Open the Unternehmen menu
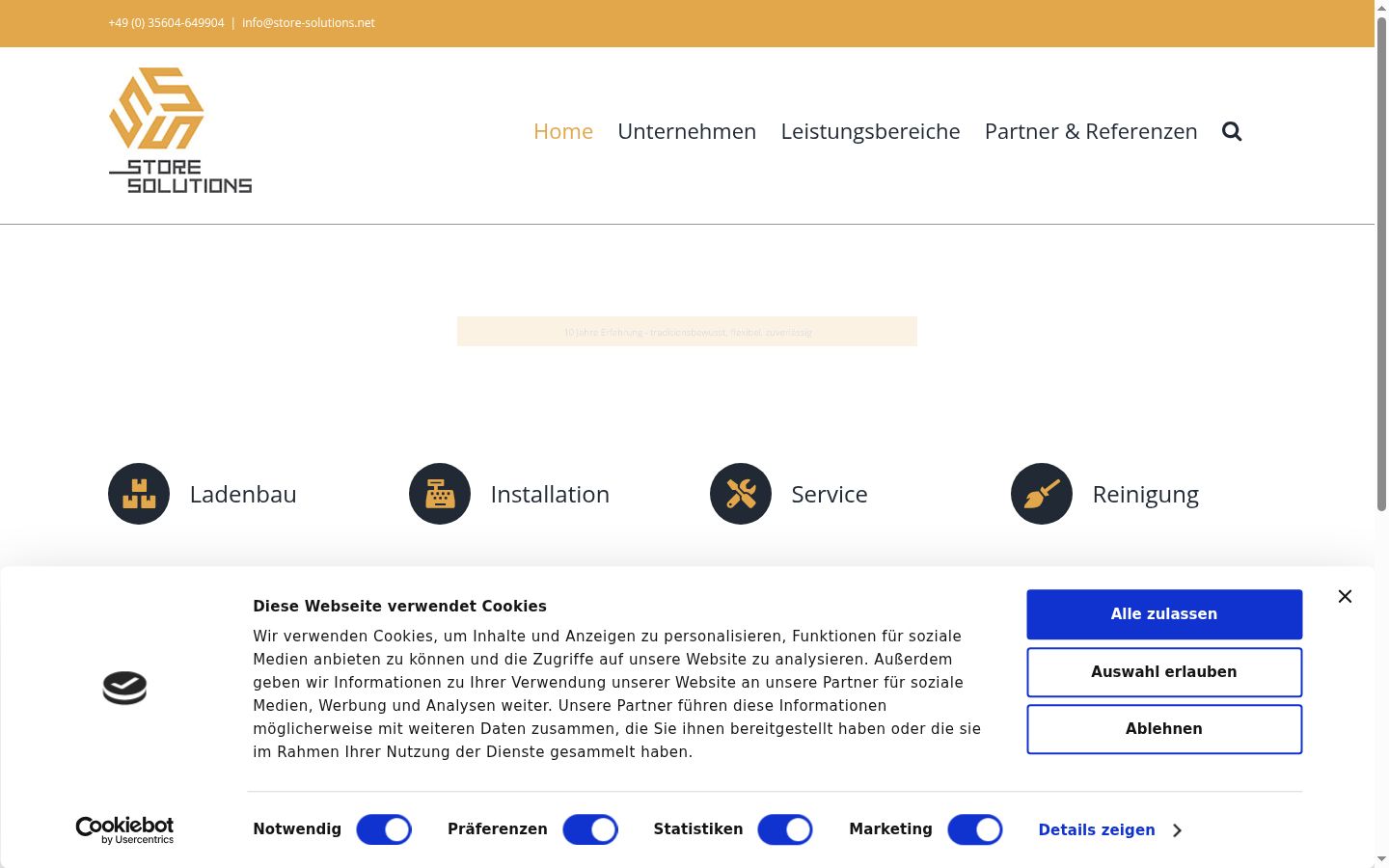The image size is (1389, 868). point(687,131)
